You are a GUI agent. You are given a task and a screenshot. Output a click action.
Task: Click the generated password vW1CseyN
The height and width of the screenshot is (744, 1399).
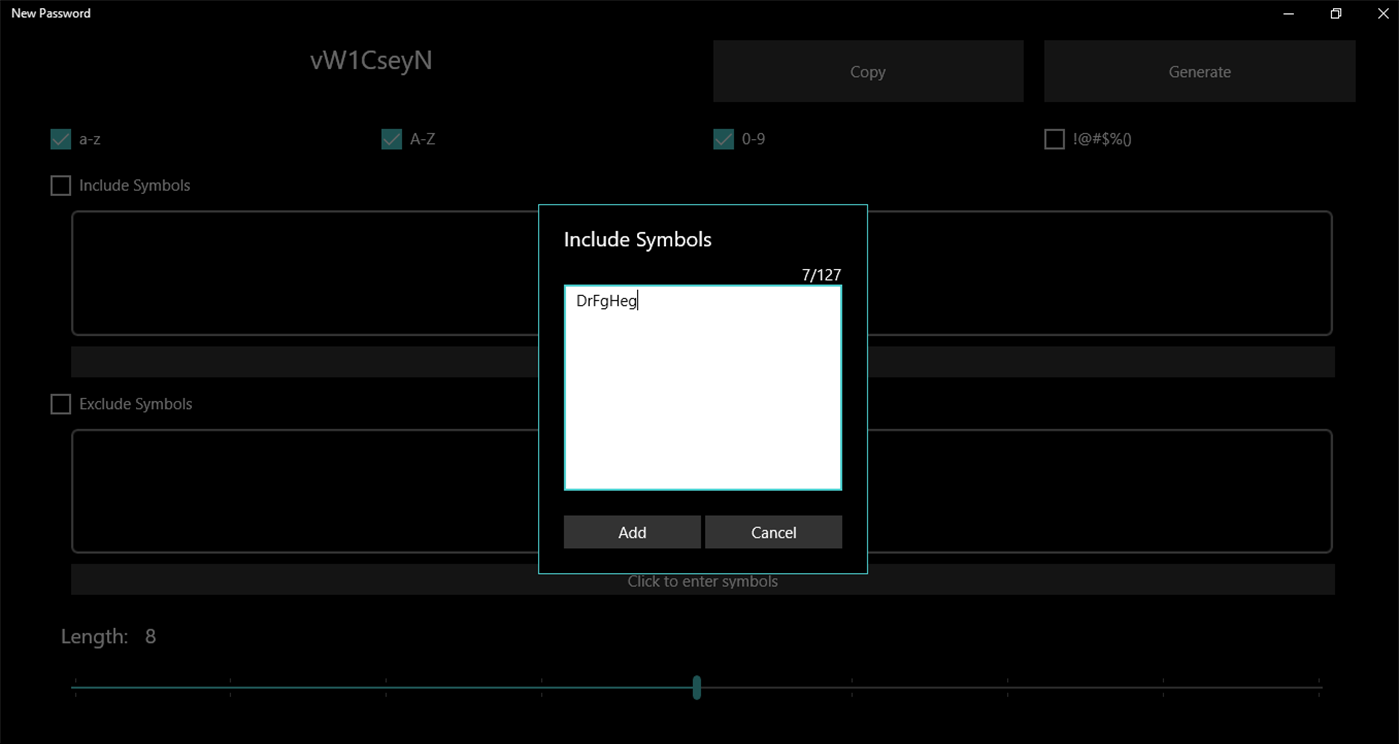(x=370, y=60)
